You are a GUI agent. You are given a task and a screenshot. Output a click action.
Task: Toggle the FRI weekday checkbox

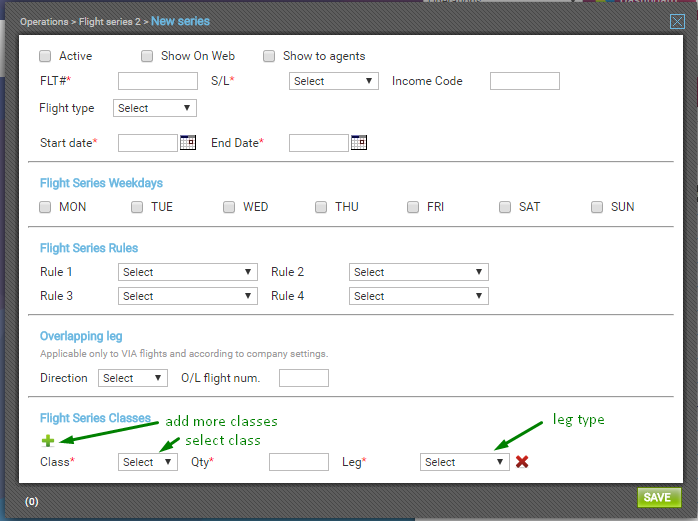coord(413,207)
